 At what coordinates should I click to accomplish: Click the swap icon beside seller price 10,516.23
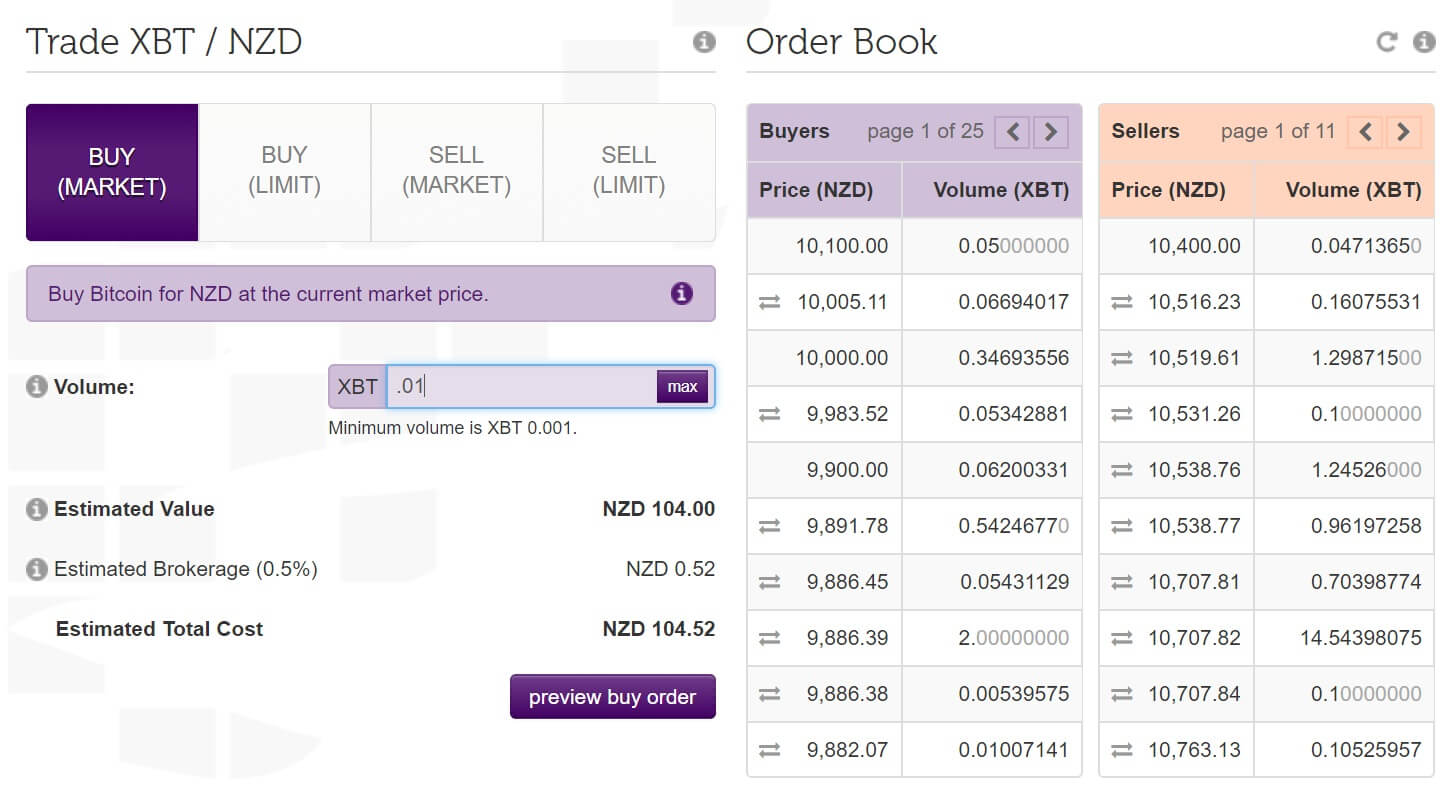coord(1121,302)
